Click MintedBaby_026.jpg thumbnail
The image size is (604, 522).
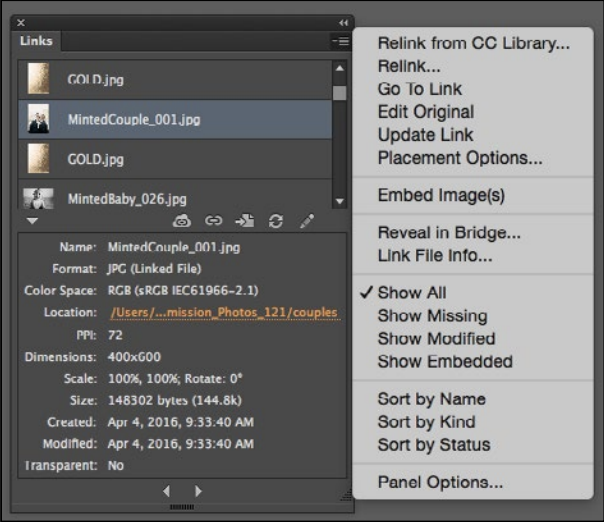[x=39, y=198]
